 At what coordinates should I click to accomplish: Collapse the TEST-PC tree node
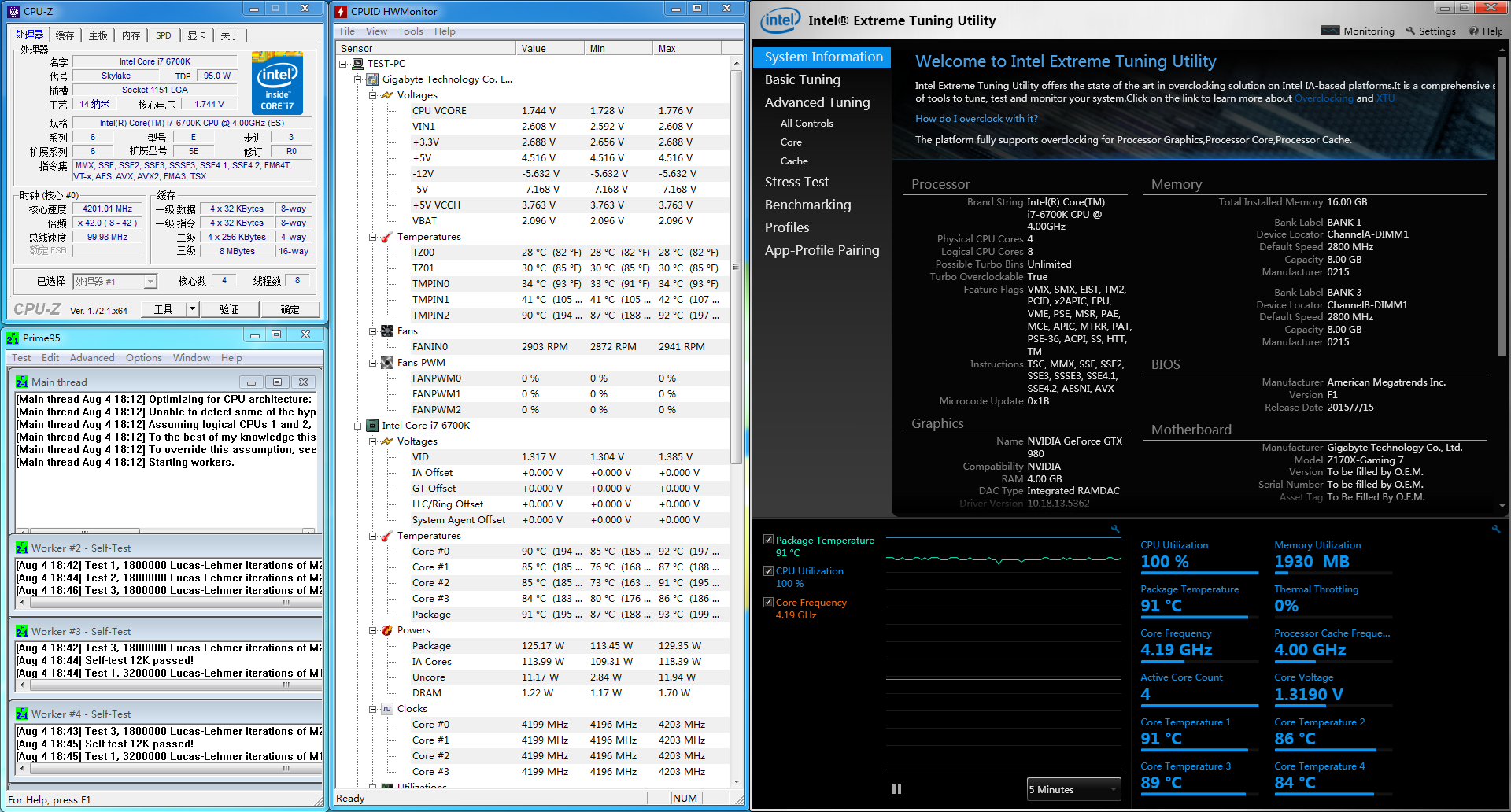click(x=343, y=64)
